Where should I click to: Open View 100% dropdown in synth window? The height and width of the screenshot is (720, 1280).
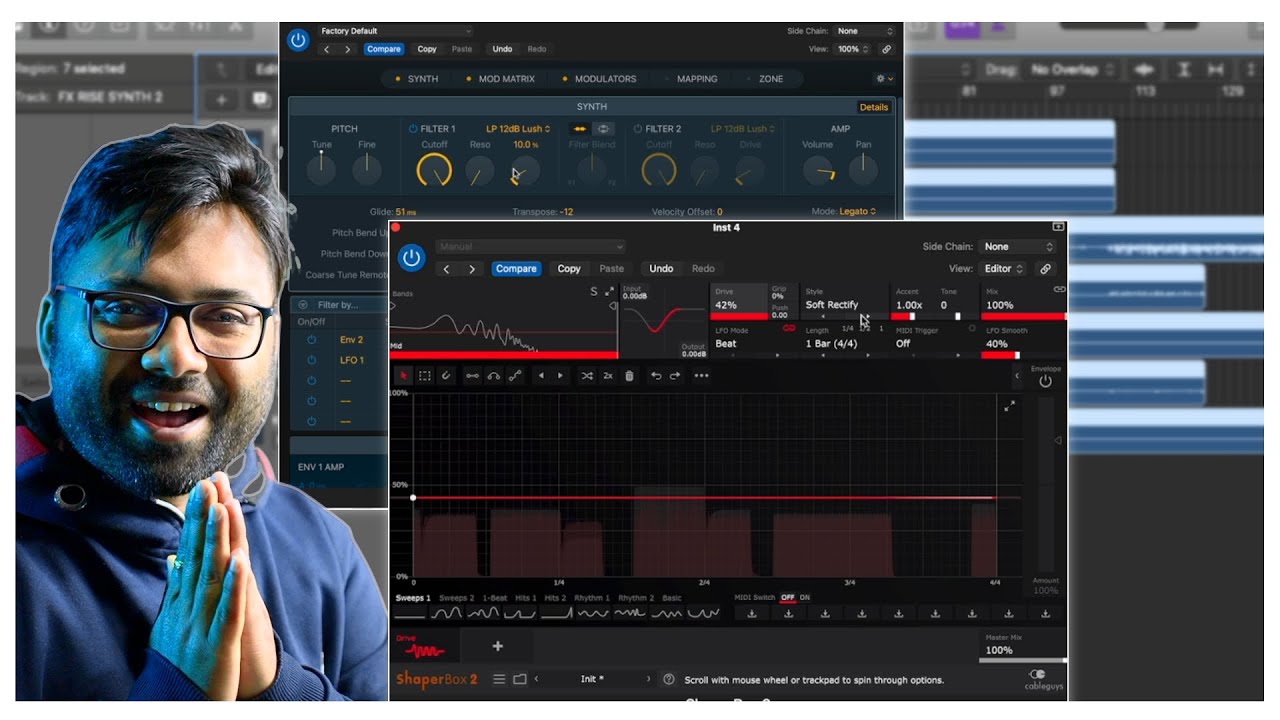pyautogui.click(x=851, y=48)
